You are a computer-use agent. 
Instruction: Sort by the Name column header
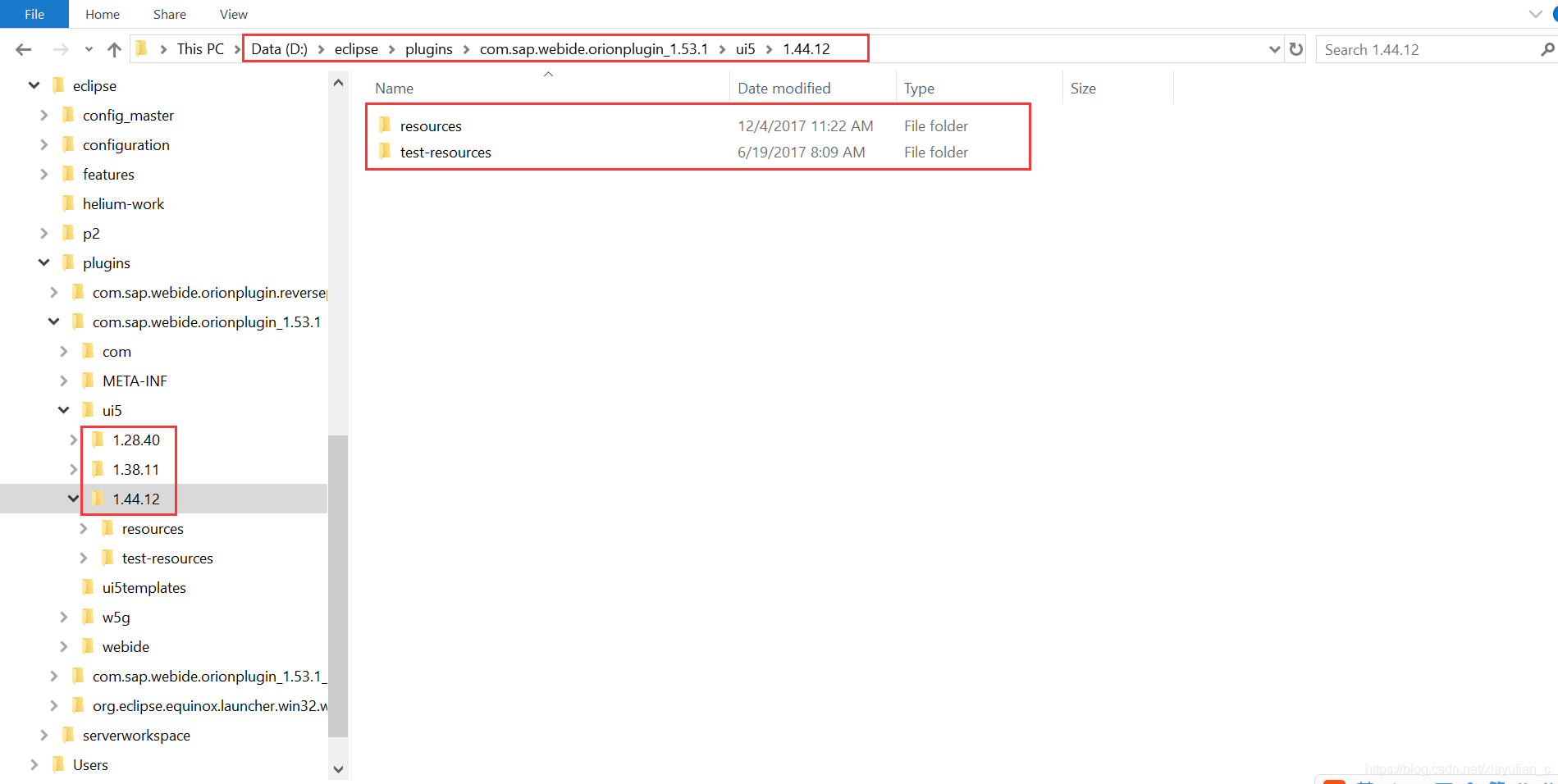click(x=395, y=88)
